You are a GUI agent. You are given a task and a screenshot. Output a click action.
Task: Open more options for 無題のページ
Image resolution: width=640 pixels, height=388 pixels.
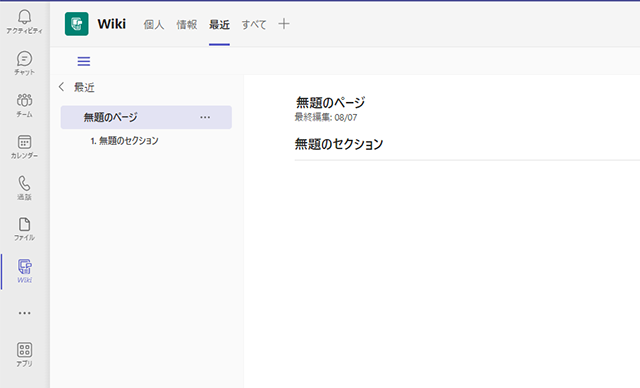pyautogui.click(x=205, y=118)
